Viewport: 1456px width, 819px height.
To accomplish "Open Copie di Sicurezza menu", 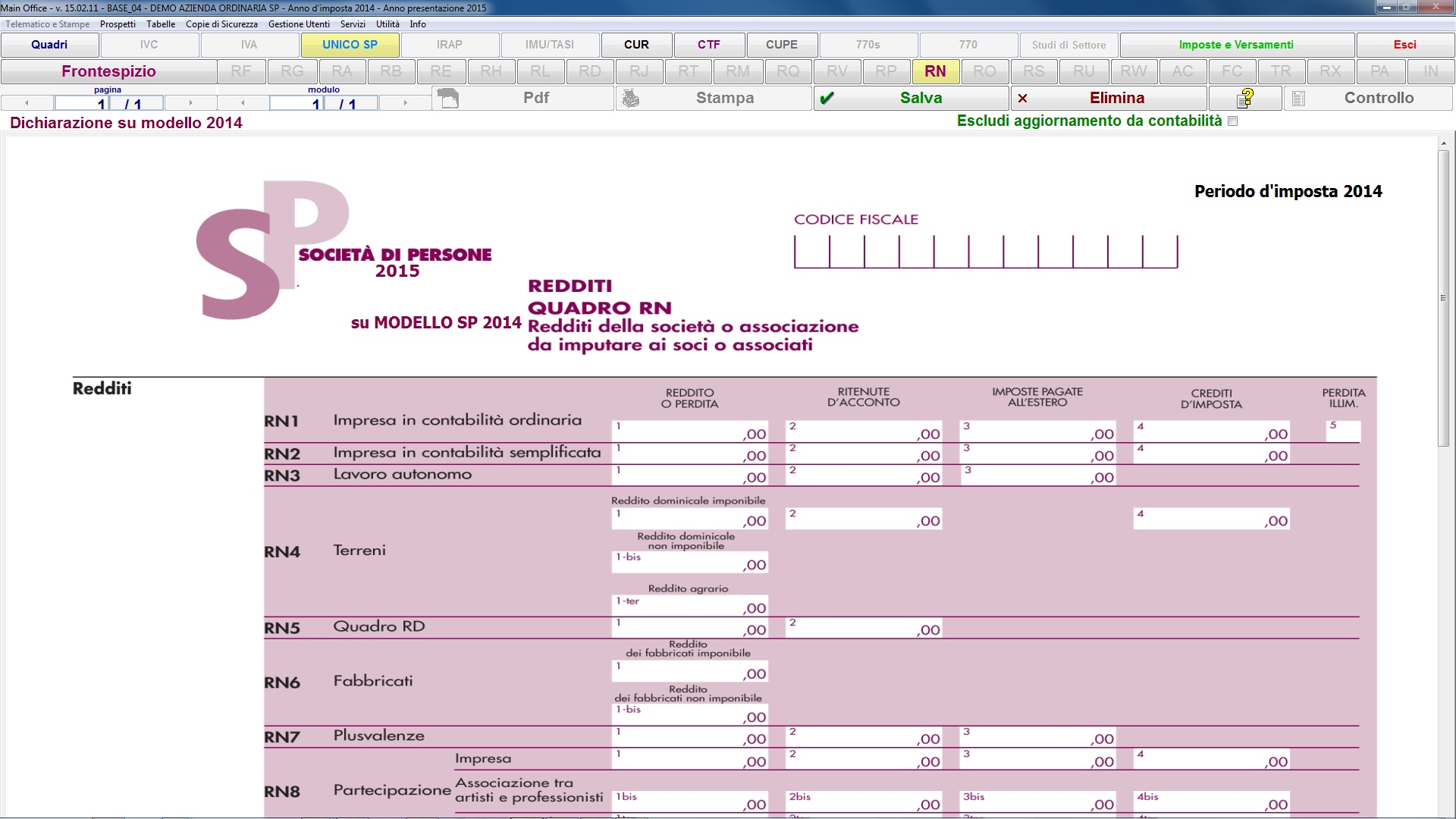I will pos(221,24).
